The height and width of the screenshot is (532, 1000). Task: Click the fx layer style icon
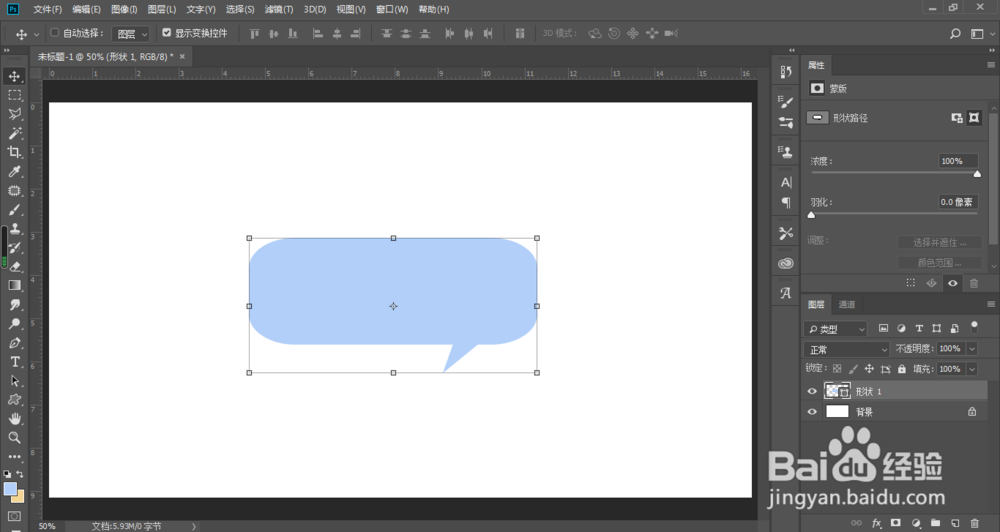pos(876,523)
